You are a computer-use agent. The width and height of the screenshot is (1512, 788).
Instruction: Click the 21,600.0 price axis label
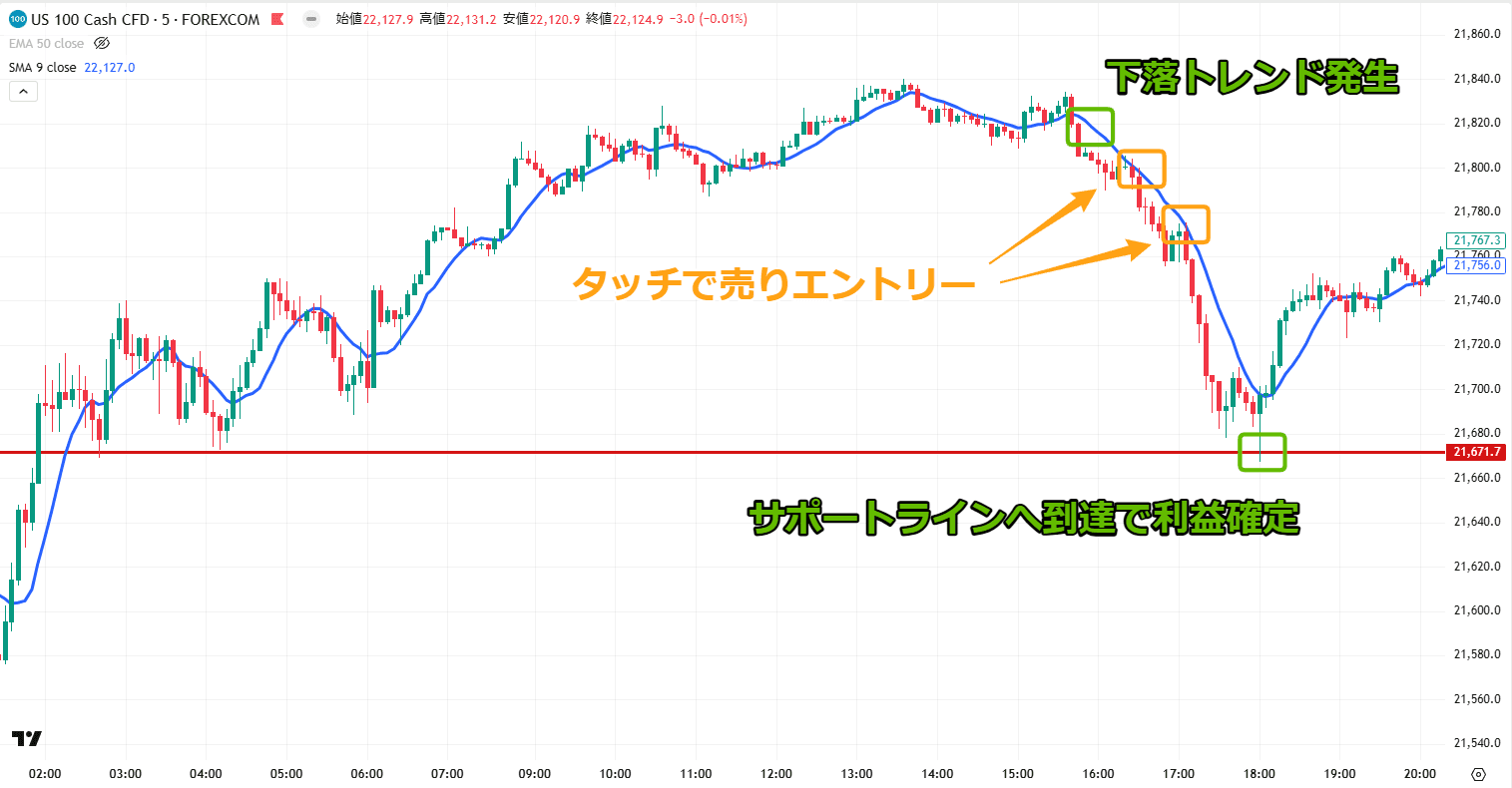(x=1477, y=610)
